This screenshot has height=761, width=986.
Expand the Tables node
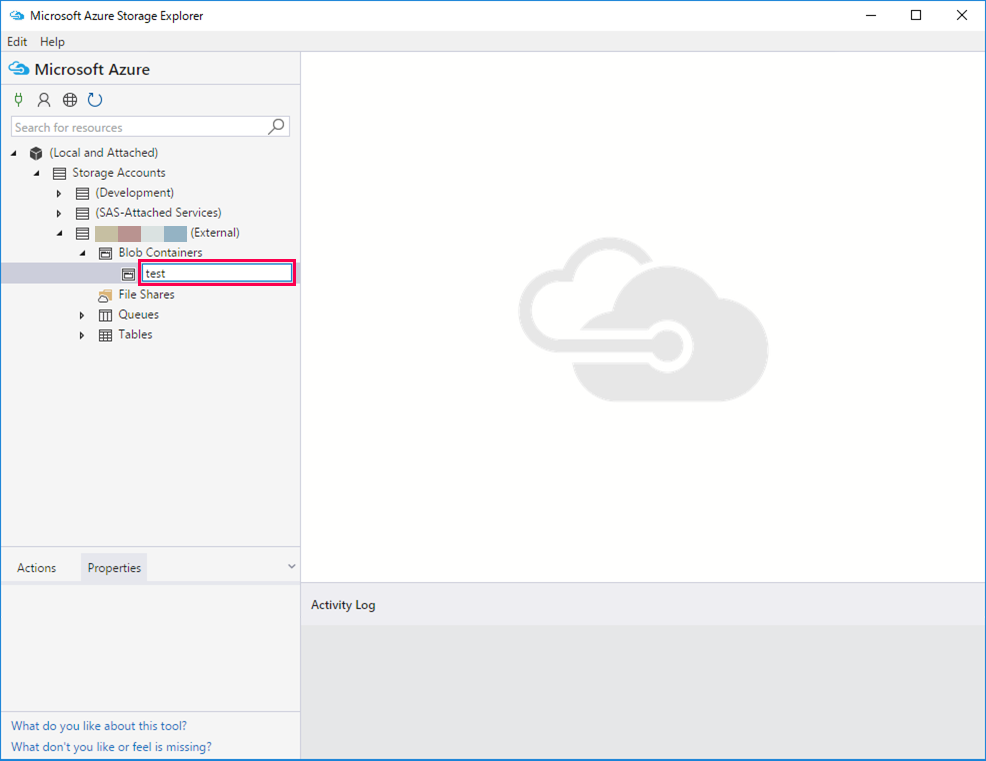tap(82, 335)
